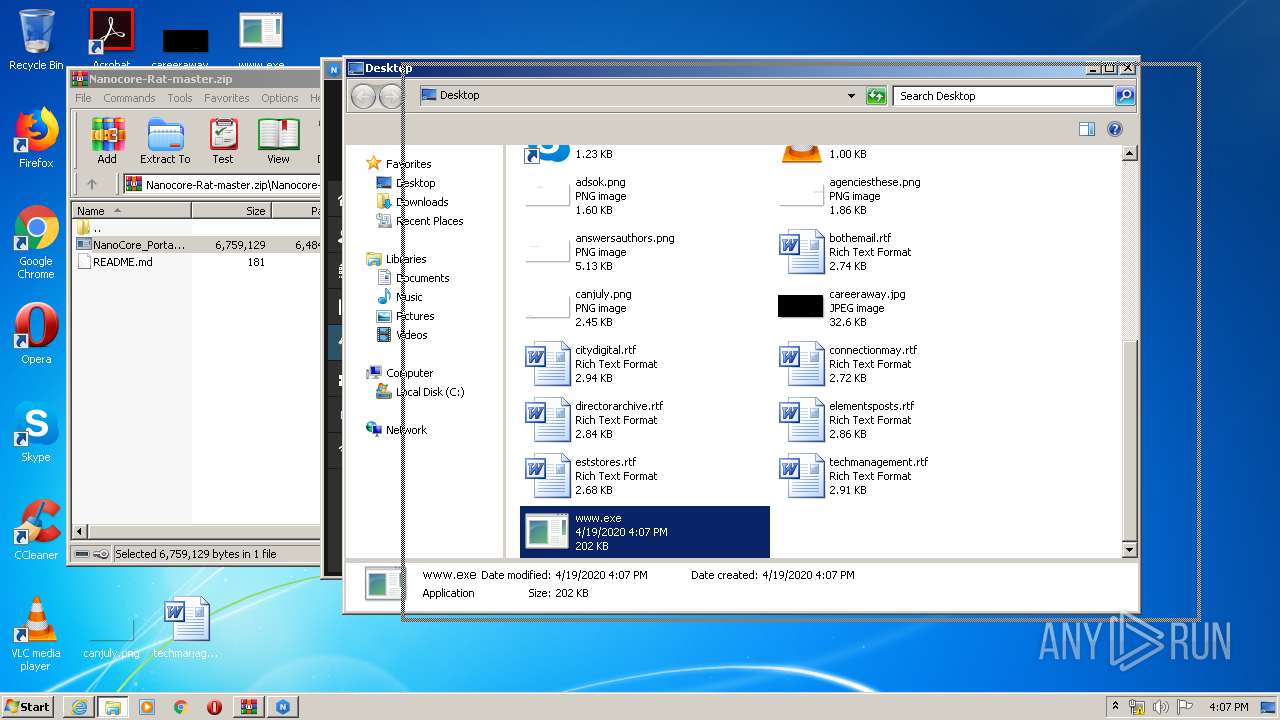Click Explorer back navigation button
The width and height of the screenshot is (1280, 720).
click(364, 96)
